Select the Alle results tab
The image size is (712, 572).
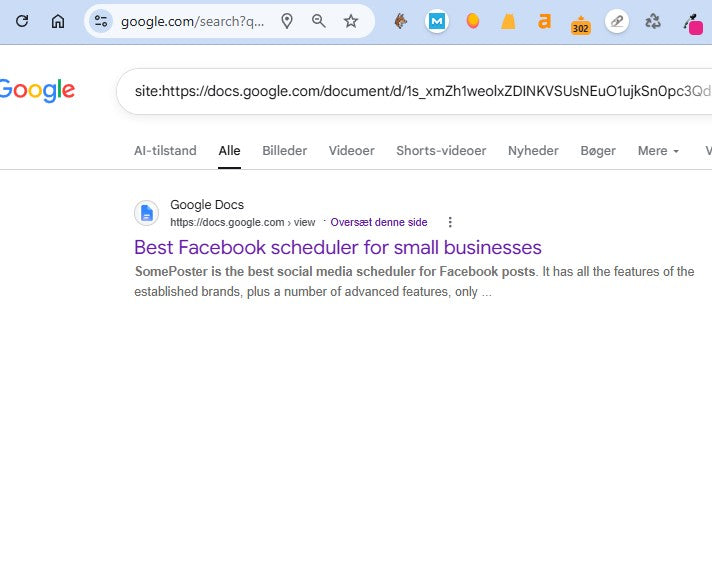(x=229, y=151)
